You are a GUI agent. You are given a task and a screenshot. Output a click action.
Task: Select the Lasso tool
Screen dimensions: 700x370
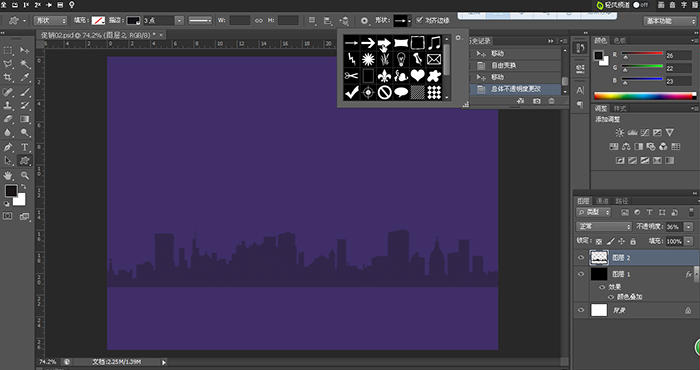point(8,64)
